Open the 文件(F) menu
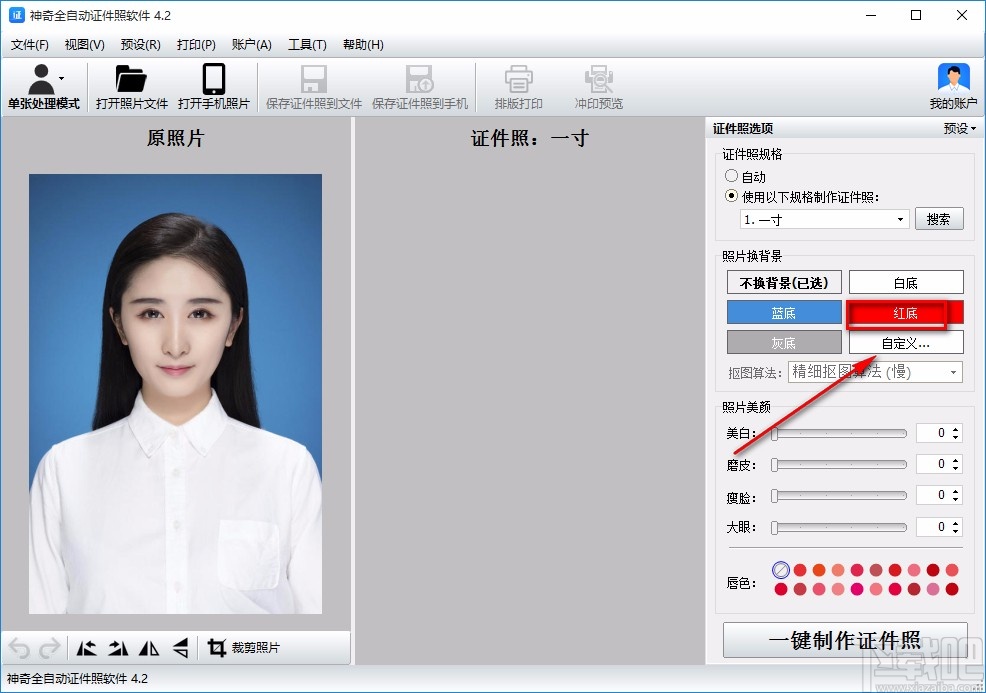986x693 pixels. pos(30,45)
